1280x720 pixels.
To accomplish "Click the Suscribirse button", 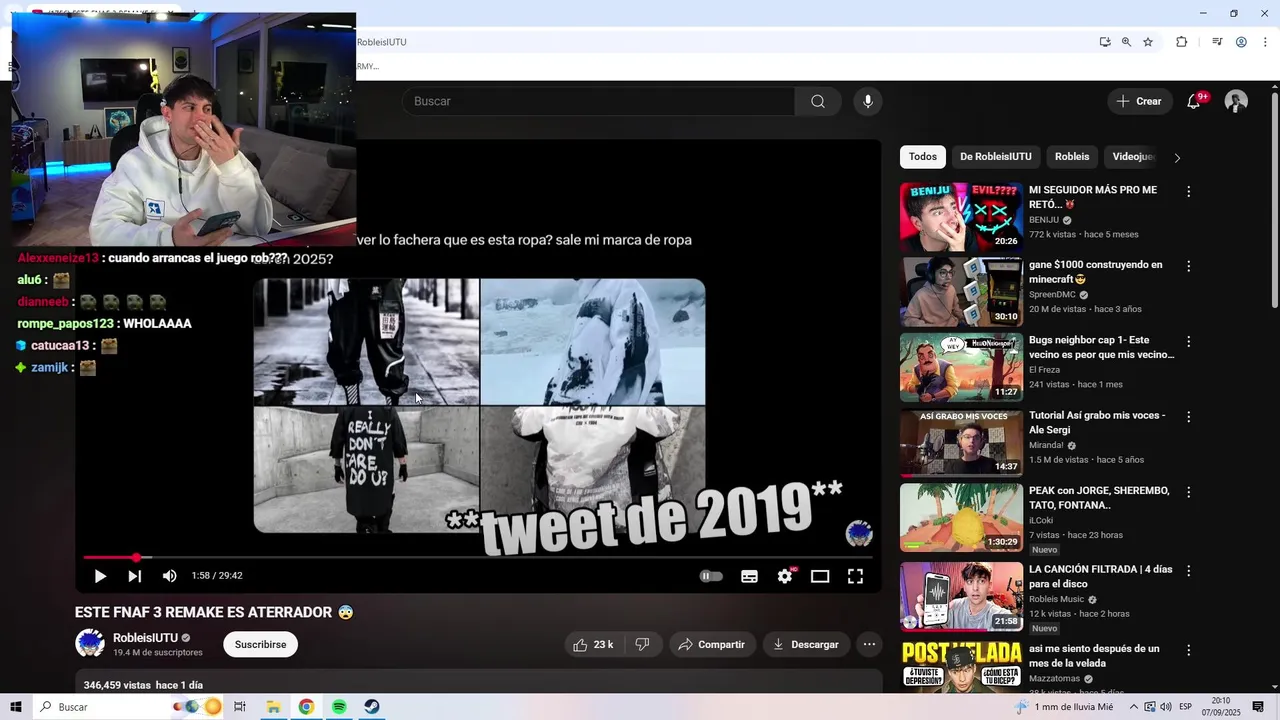I will point(260,645).
